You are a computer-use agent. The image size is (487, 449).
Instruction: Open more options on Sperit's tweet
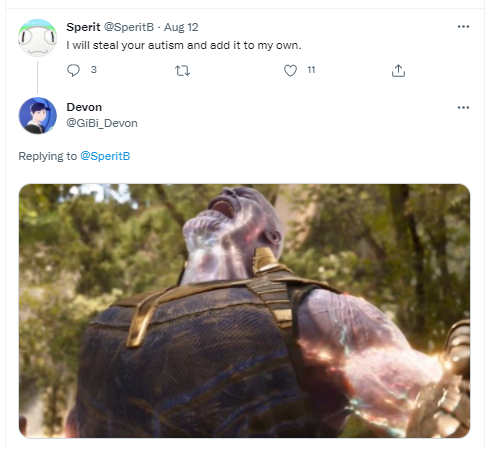pos(463,27)
